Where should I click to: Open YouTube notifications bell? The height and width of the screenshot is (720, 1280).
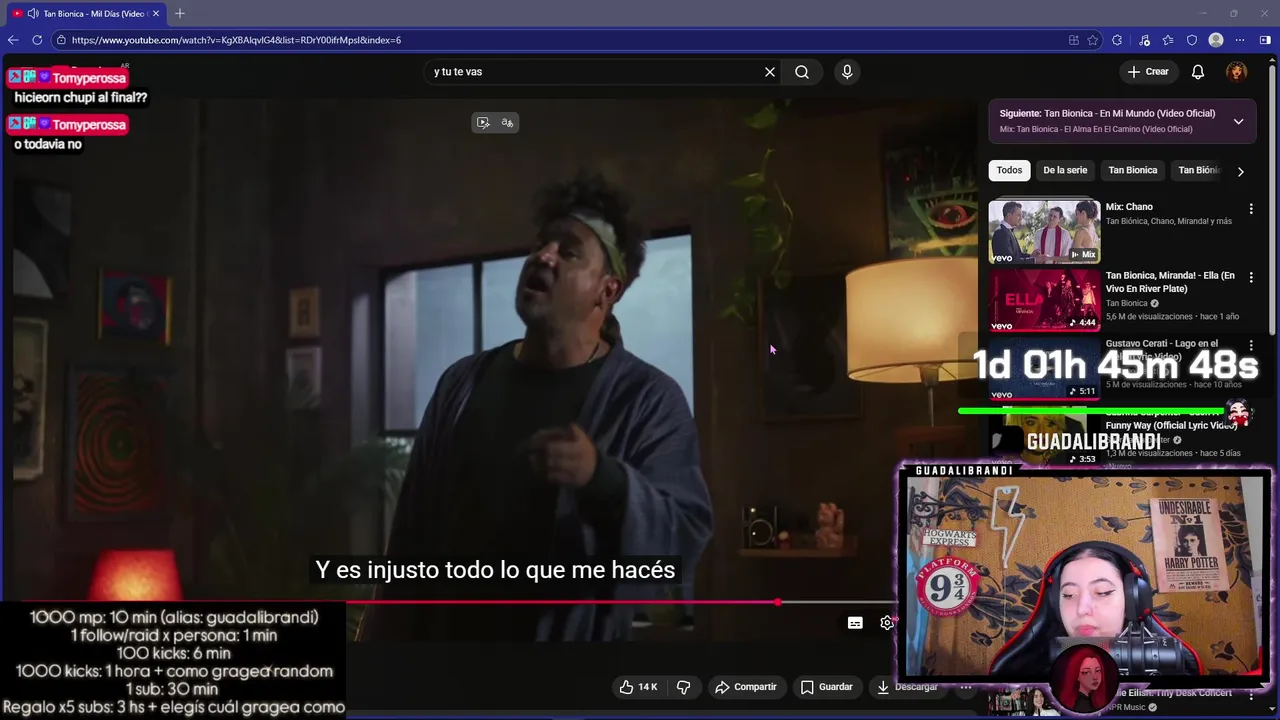1198,72
